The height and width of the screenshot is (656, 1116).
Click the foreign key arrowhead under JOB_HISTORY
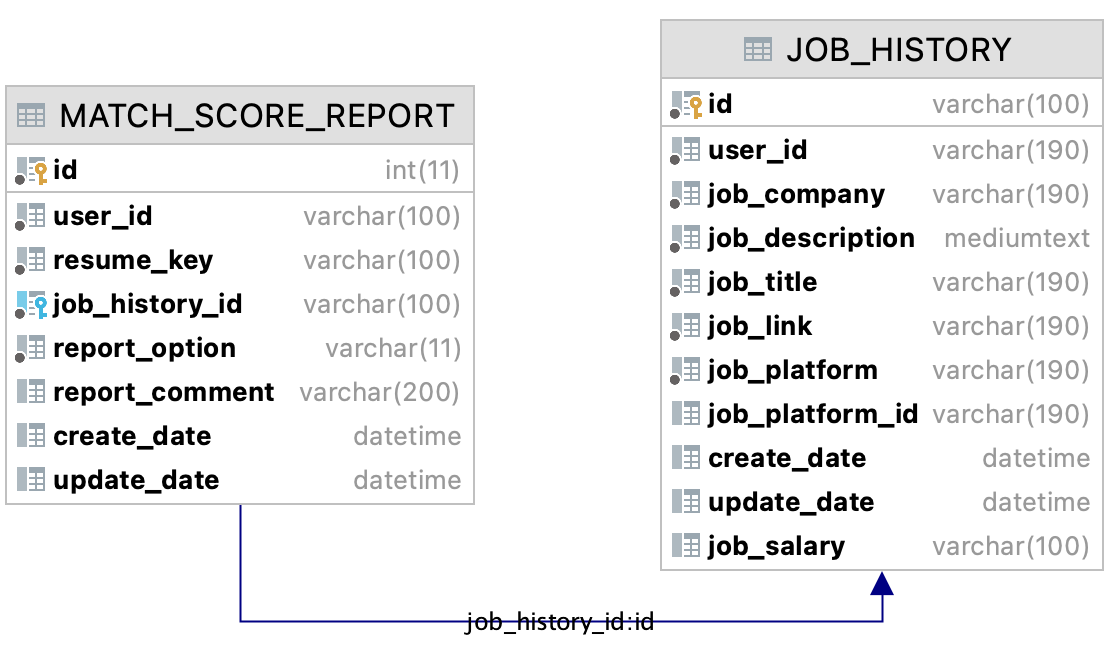[x=882, y=583]
